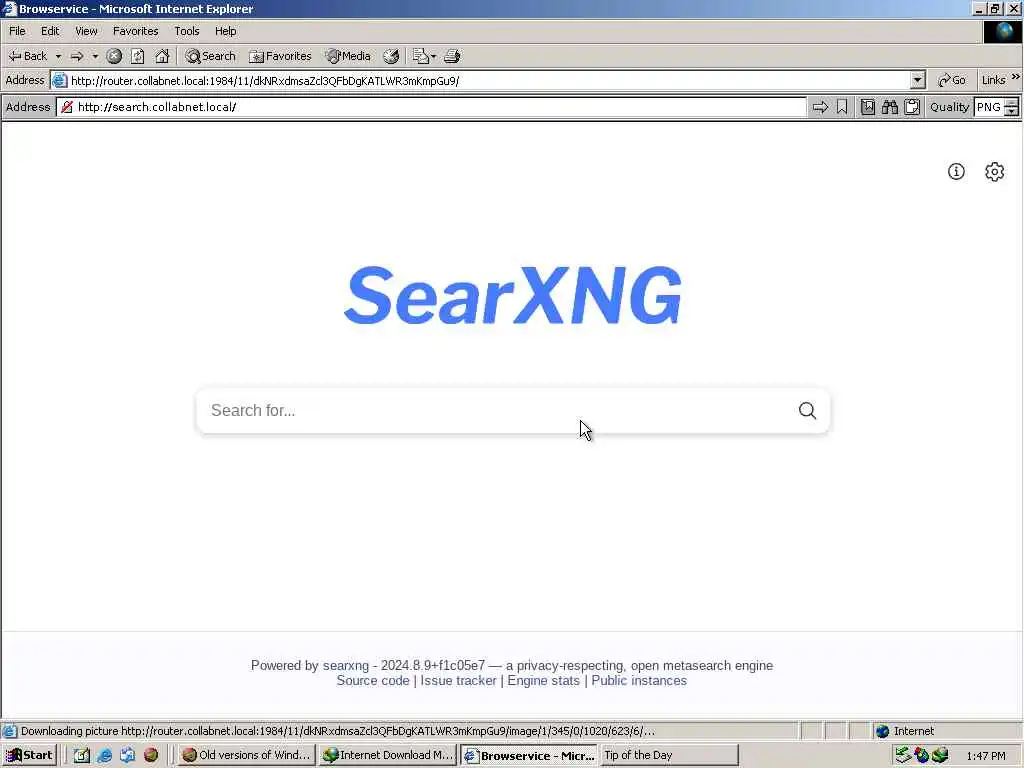Viewport: 1024px width, 768px height.
Task: Click the first green system tray icon
Action: coord(903,756)
